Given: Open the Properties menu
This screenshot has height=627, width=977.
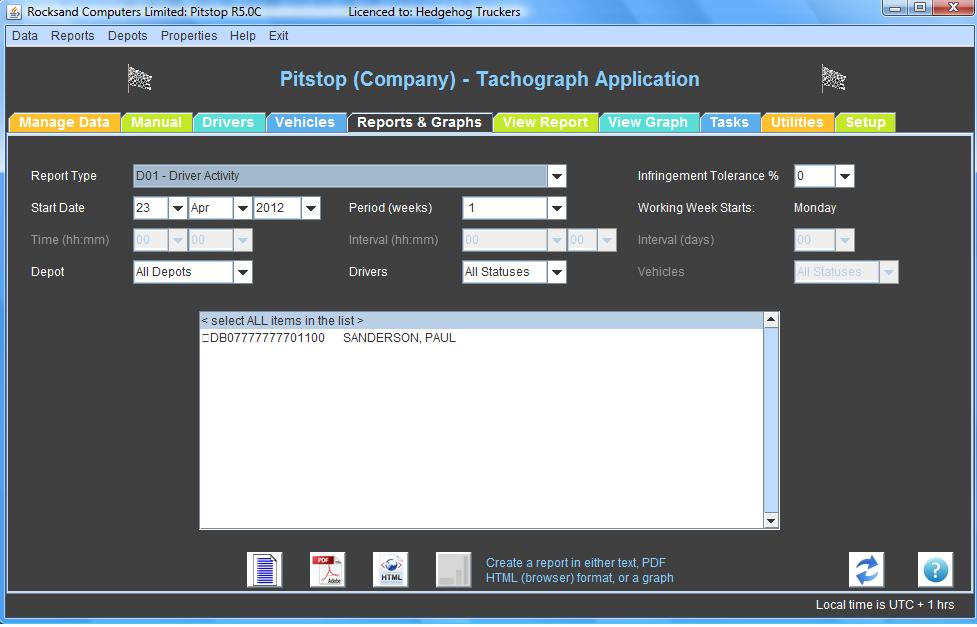Looking at the screenshot, I should pyautogui.click(x=189, y=36).
